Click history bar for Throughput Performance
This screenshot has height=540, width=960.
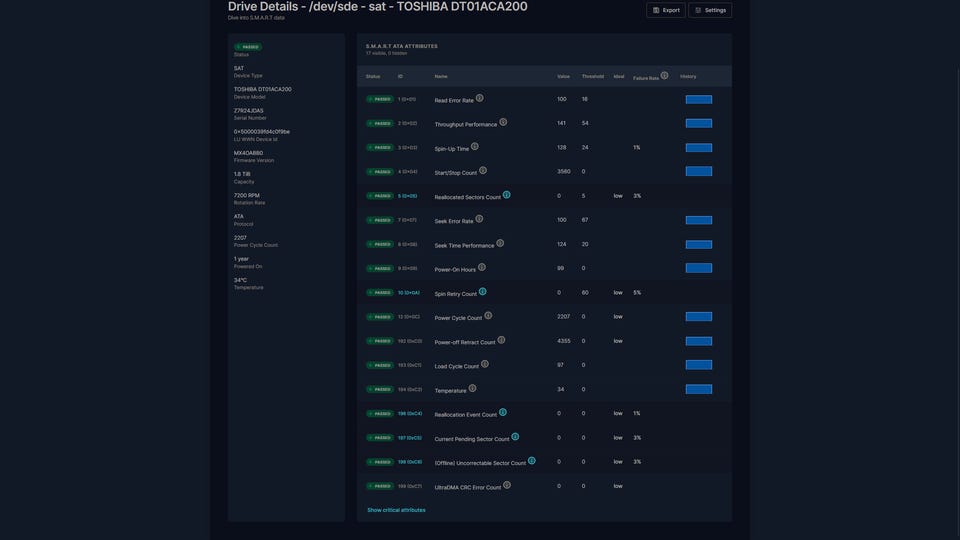(x=699, y=123)
